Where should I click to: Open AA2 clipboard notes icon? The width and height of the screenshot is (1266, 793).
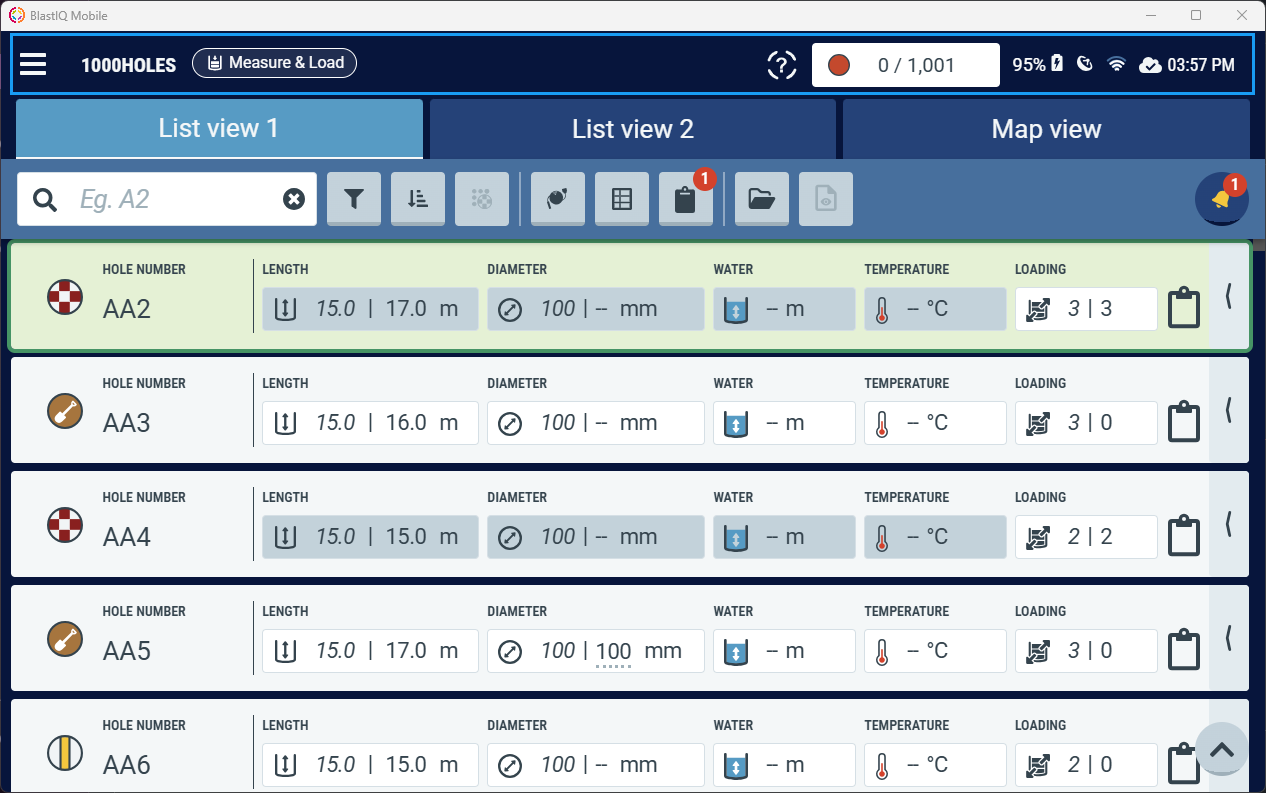tap(1184, 308)
